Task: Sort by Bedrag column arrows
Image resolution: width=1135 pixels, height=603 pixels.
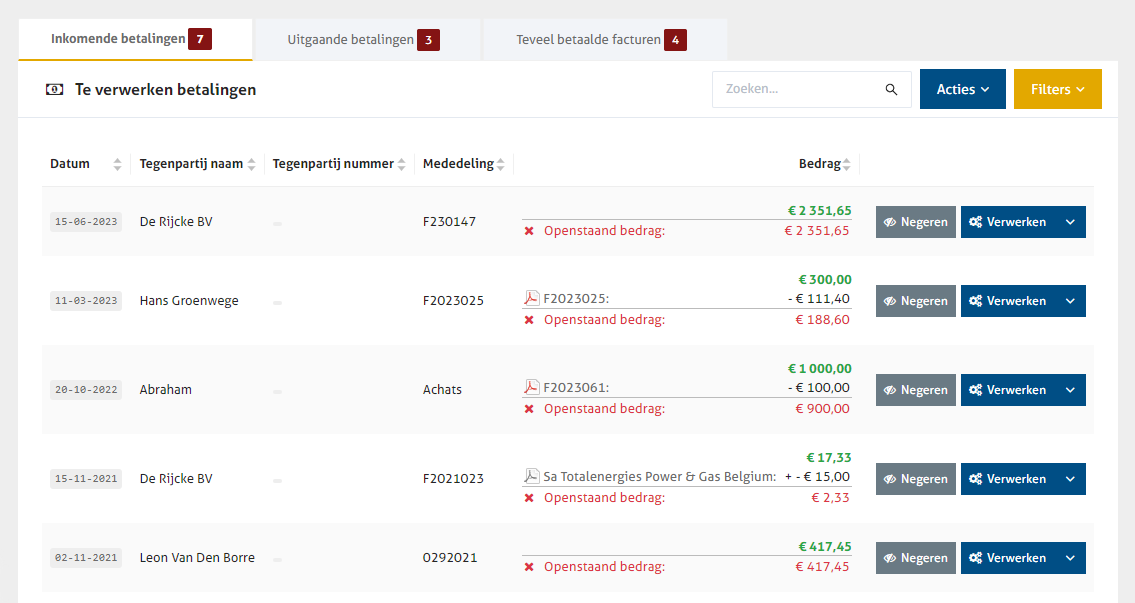Action: tap(846, 164)
